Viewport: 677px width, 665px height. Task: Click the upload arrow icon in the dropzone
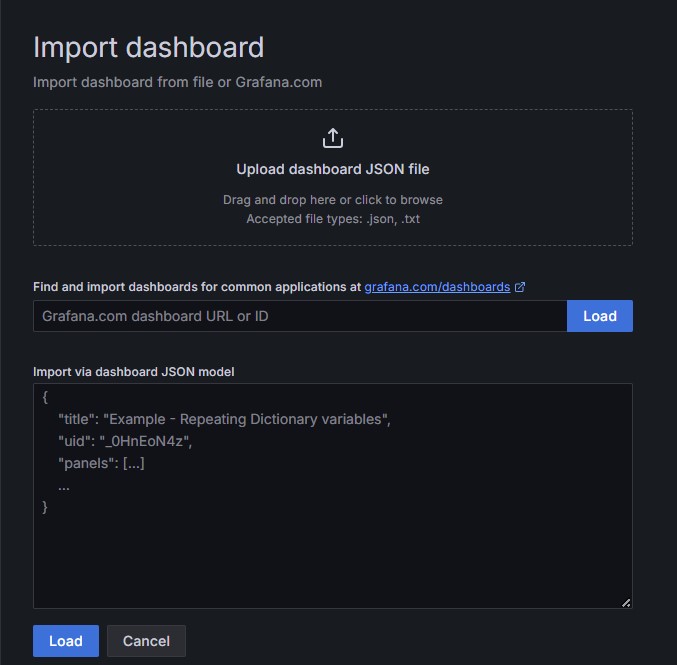[x=333, y=138]
